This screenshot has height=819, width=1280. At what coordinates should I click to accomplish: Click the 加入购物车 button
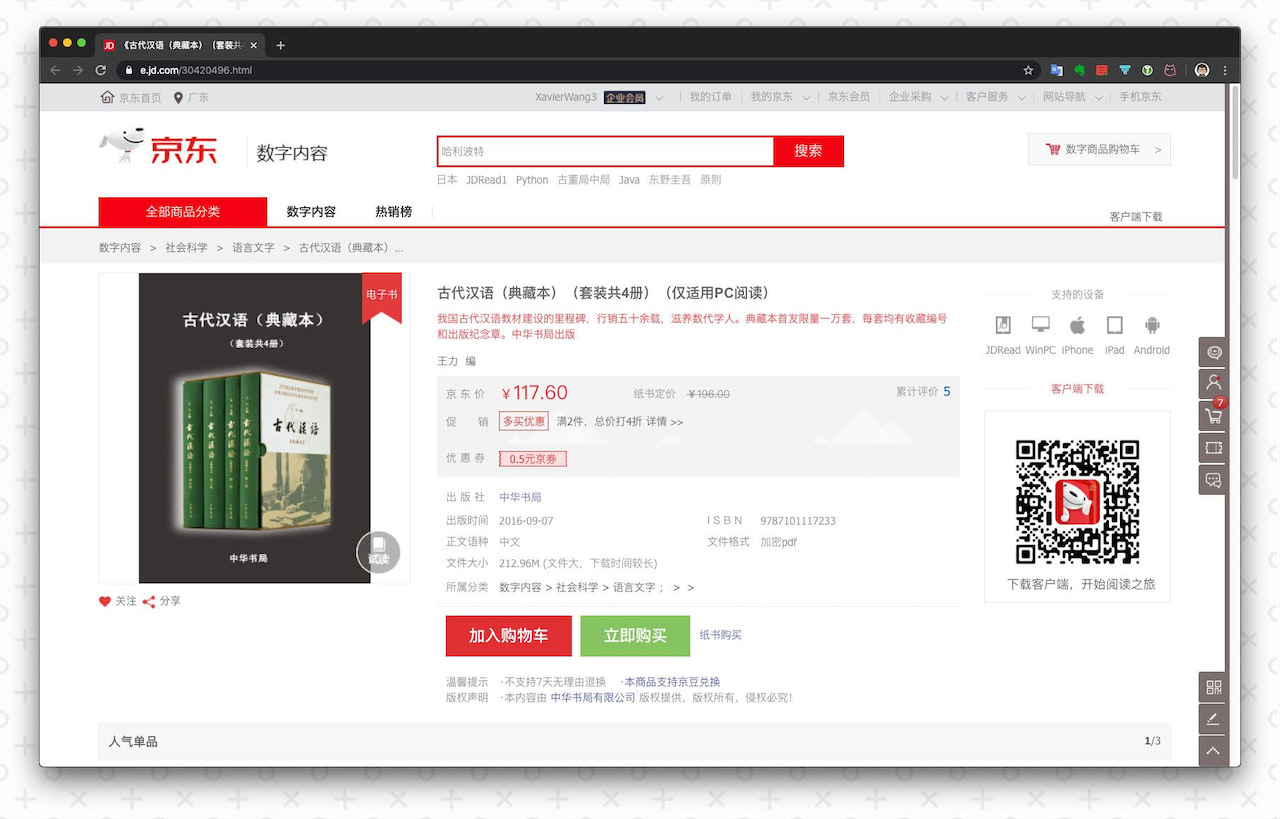[508, 636]
